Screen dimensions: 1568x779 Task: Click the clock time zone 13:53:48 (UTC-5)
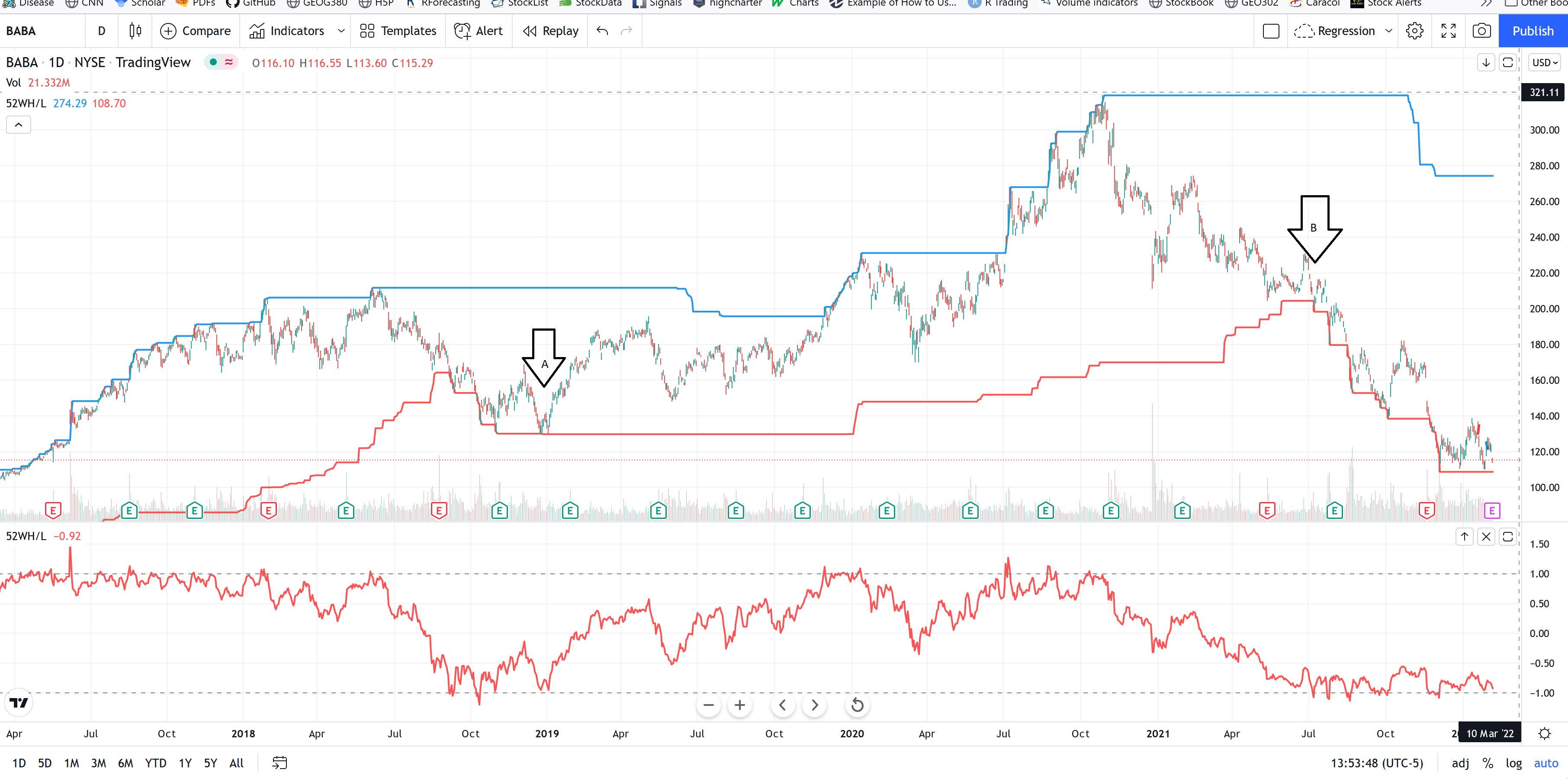[x=1377, y=763]
